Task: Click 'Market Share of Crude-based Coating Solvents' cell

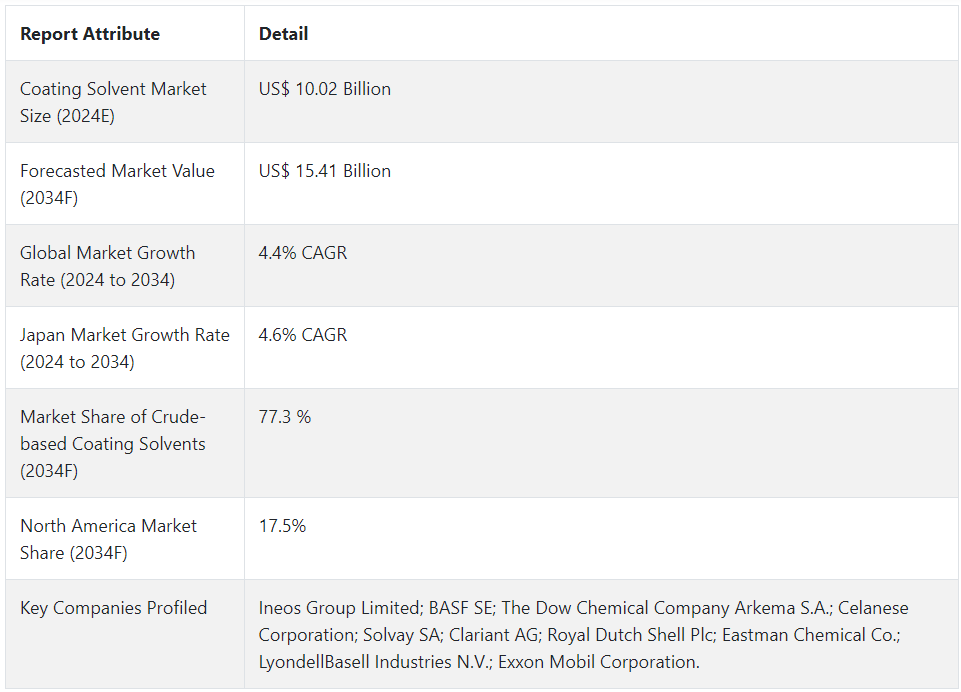Action: tap(112, 443)
